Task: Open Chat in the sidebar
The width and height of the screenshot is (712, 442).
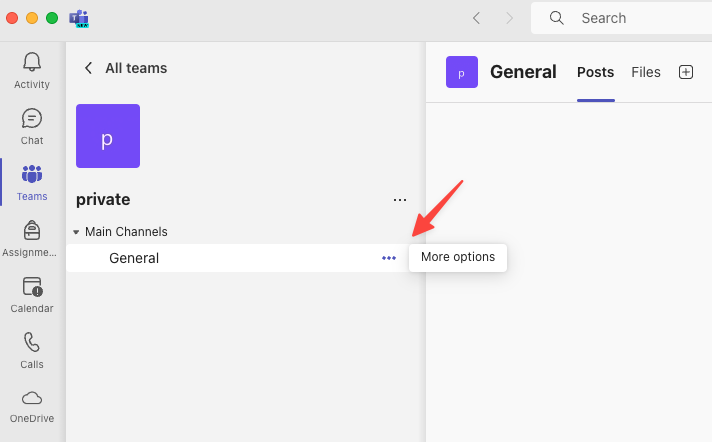Action: point(32,118)
